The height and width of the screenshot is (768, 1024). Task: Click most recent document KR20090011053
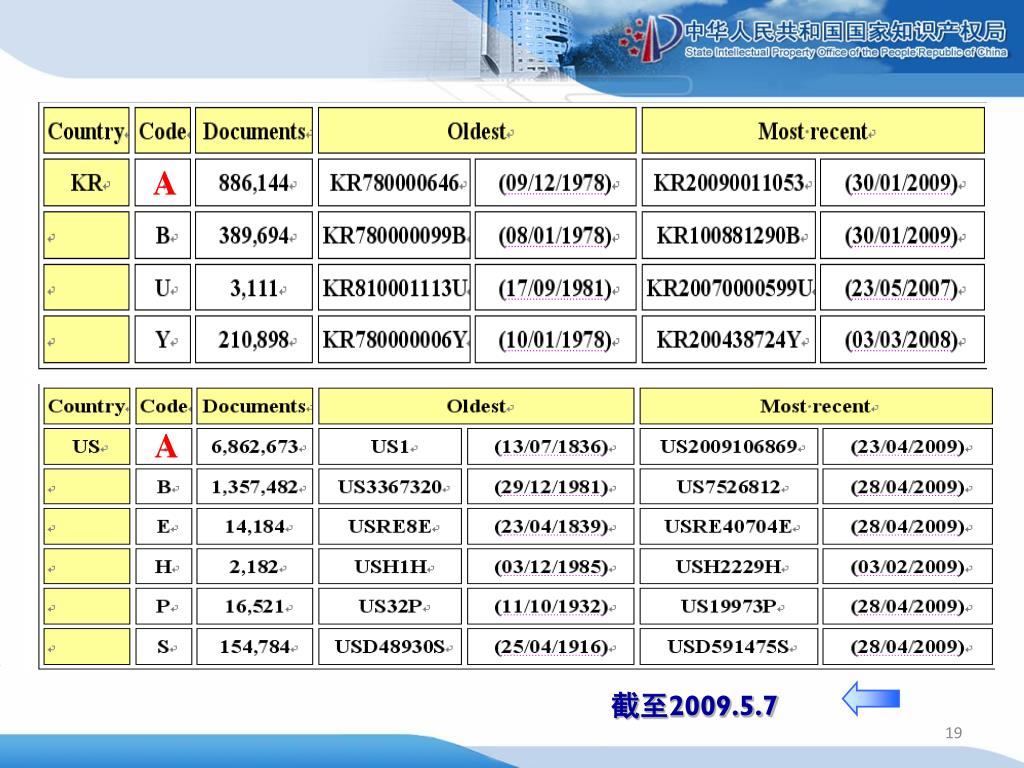click(729, 184)
